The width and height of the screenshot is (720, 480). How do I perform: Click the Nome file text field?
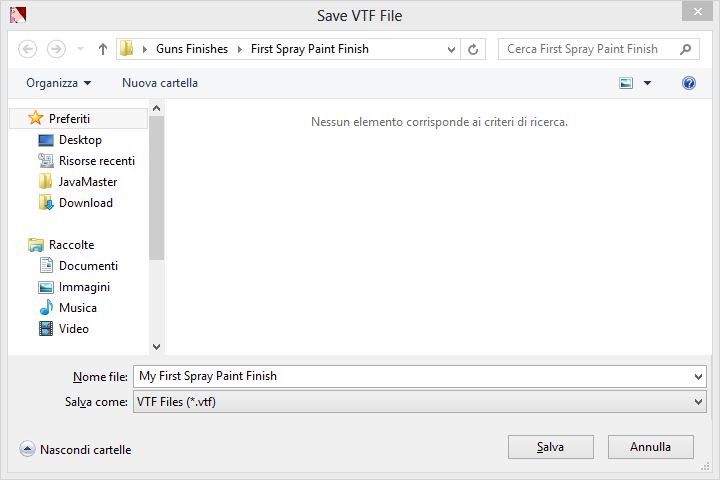pyautogui.click(x=410, y=377)
